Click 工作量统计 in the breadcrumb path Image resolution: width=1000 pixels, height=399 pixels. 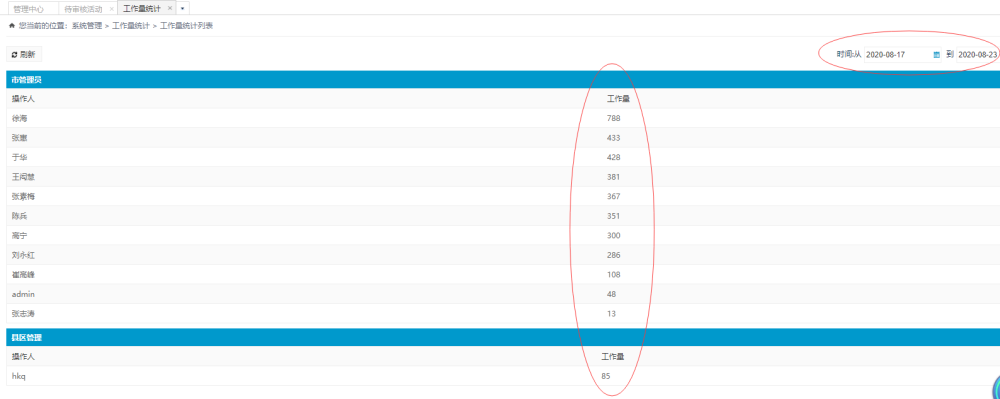point(131,25)
